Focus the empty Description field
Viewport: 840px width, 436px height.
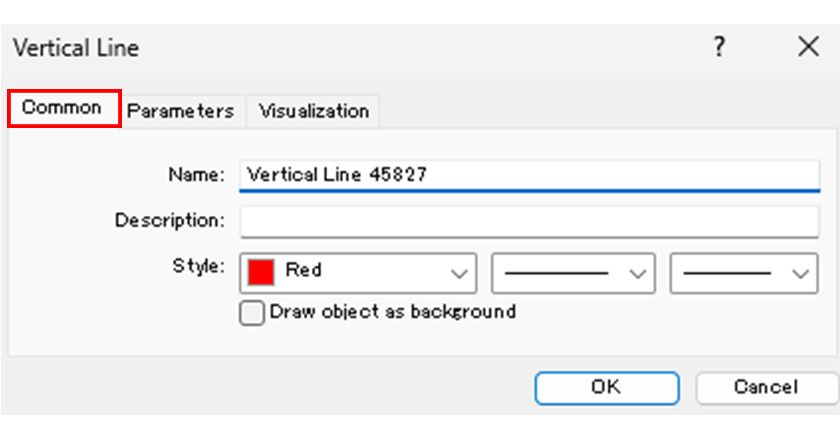point(530,220)
